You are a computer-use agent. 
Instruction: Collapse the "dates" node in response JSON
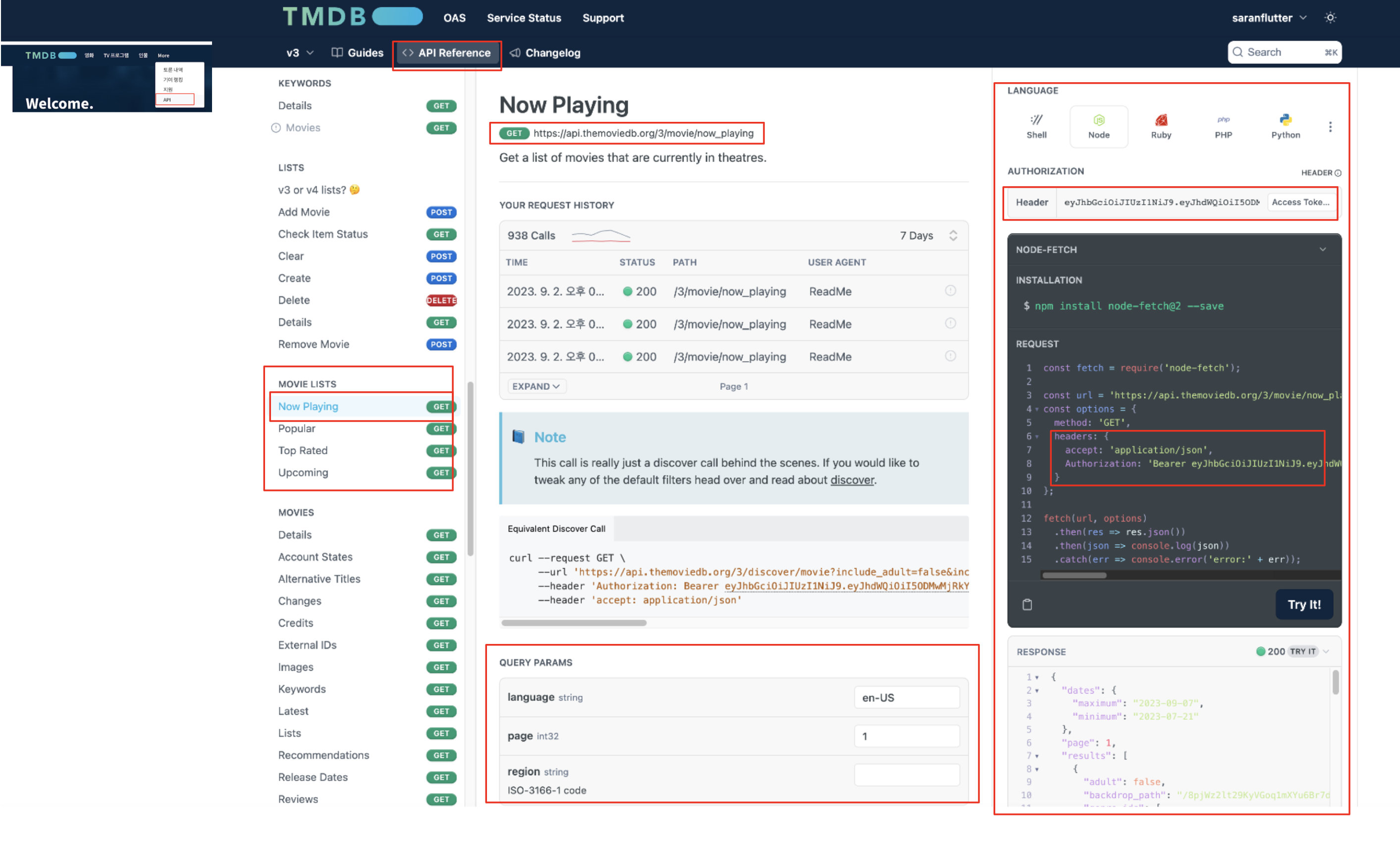1037,690
